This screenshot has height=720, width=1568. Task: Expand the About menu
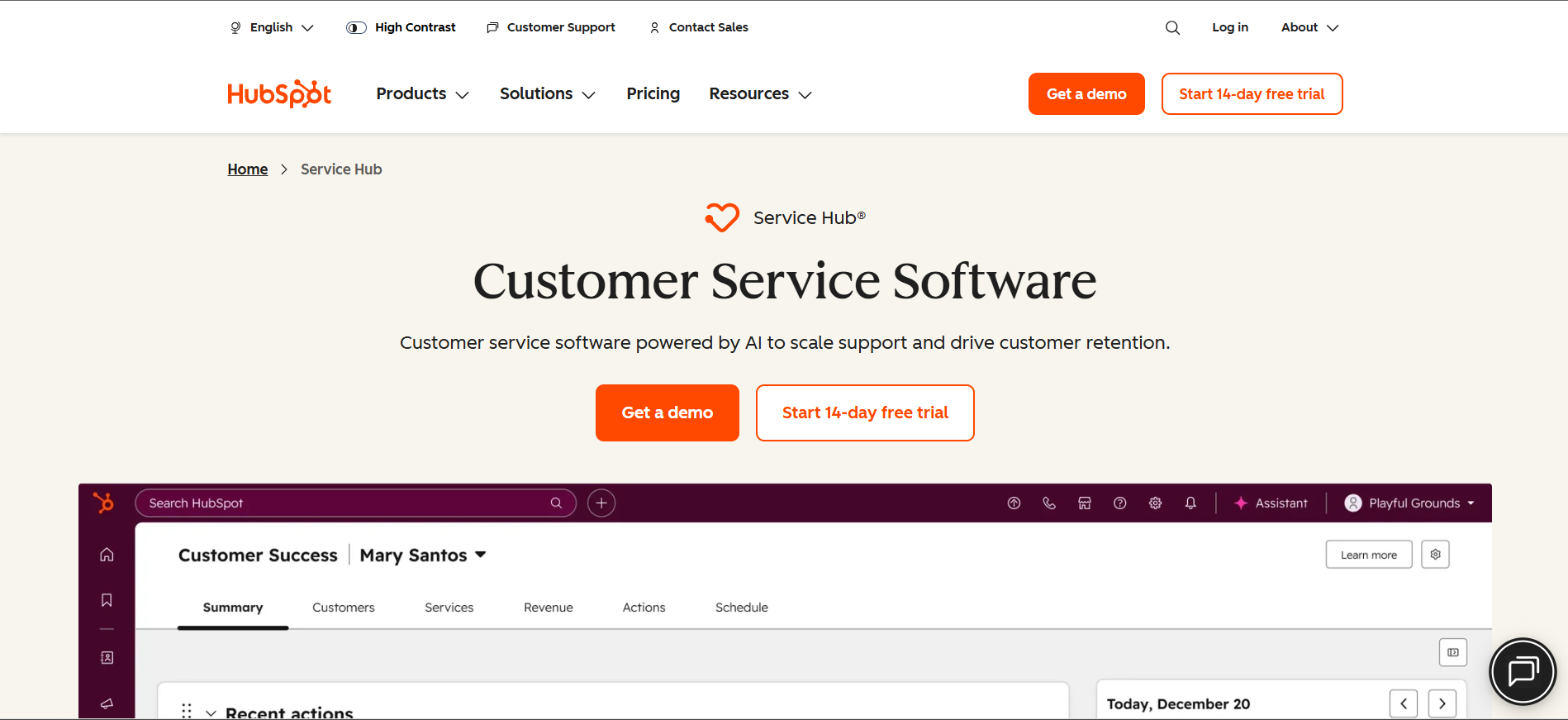point(1310,27)
